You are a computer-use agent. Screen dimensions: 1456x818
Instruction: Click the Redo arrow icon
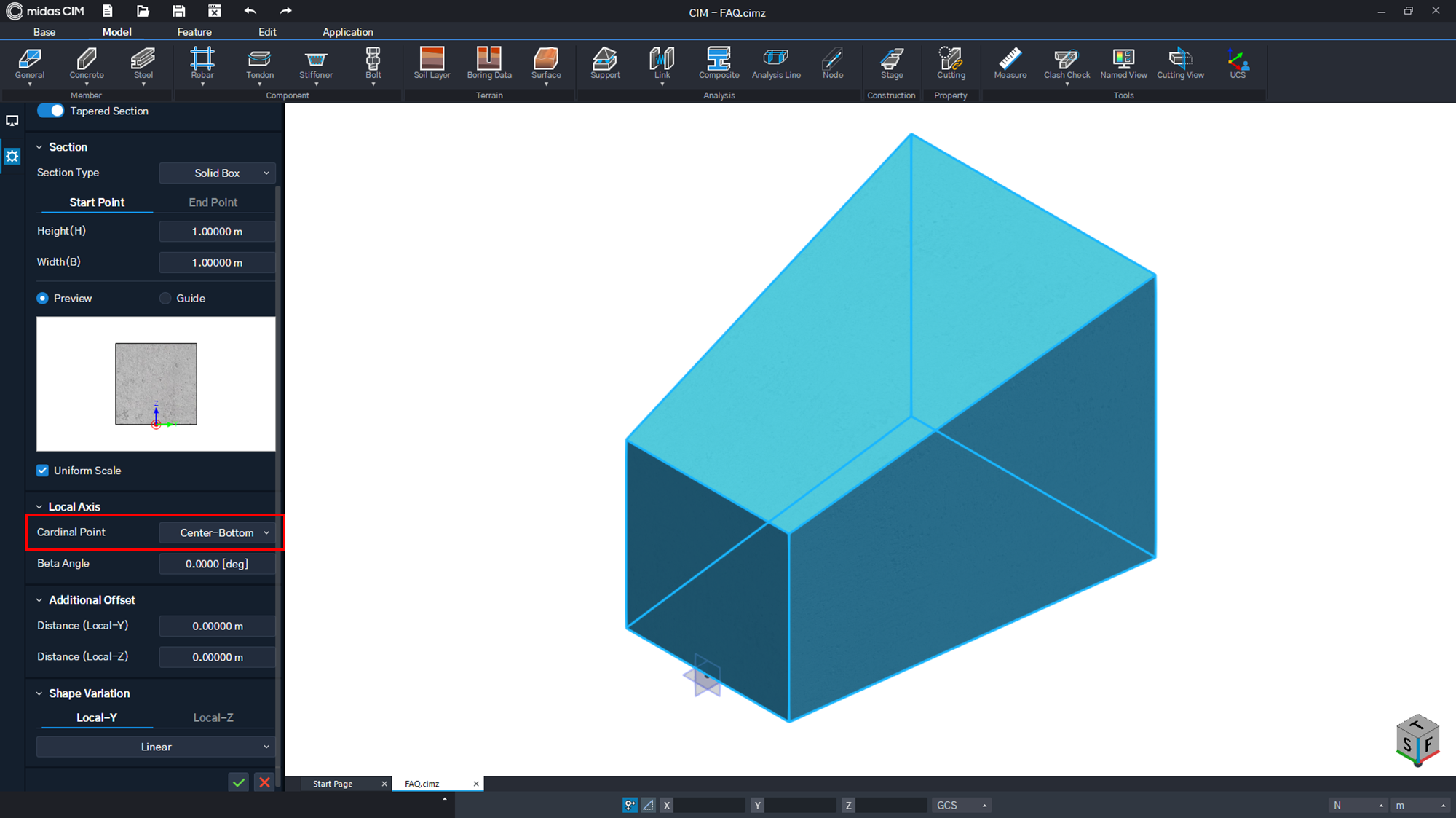click(286, 11)
